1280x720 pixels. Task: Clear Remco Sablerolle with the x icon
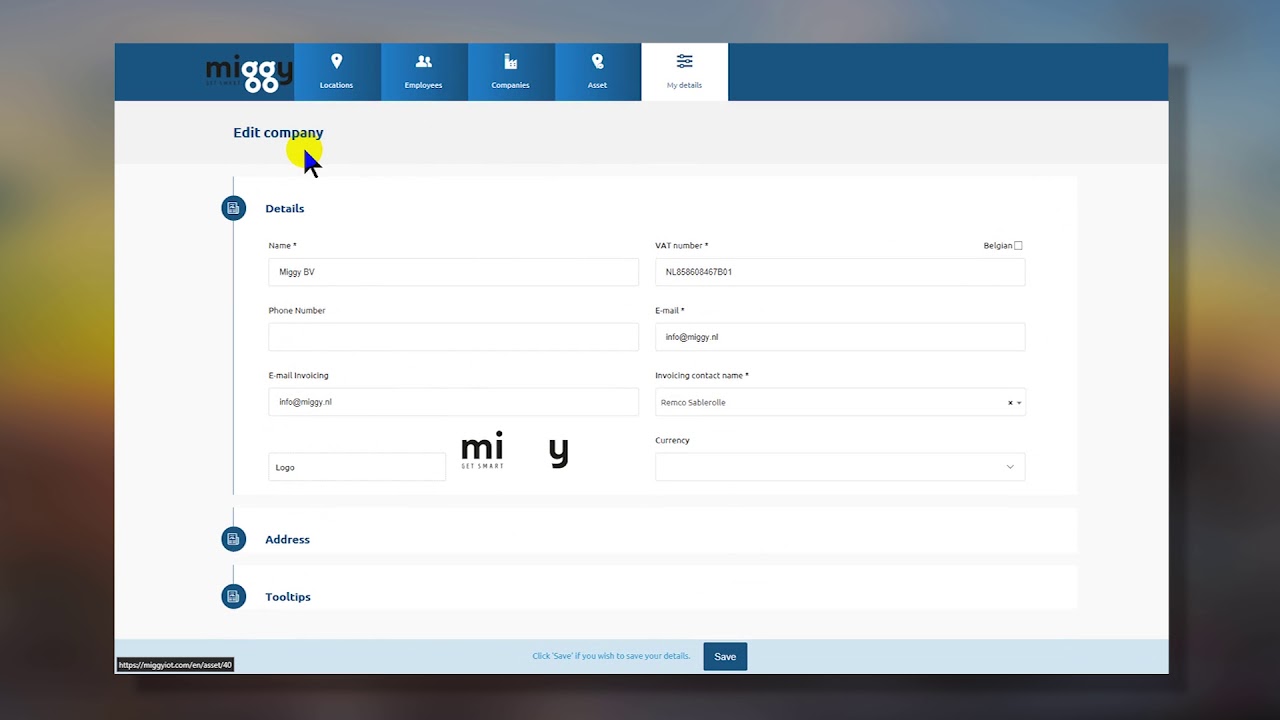(1010, 403)
